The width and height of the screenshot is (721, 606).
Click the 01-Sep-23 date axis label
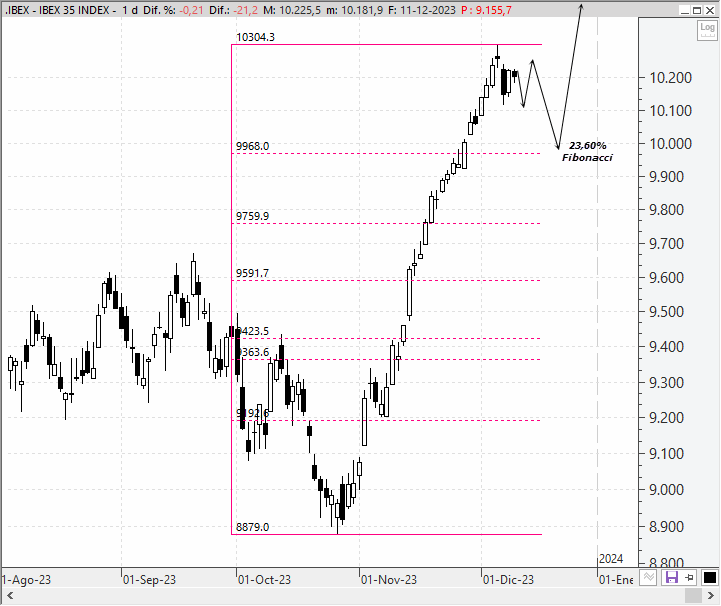coord(149,580)
